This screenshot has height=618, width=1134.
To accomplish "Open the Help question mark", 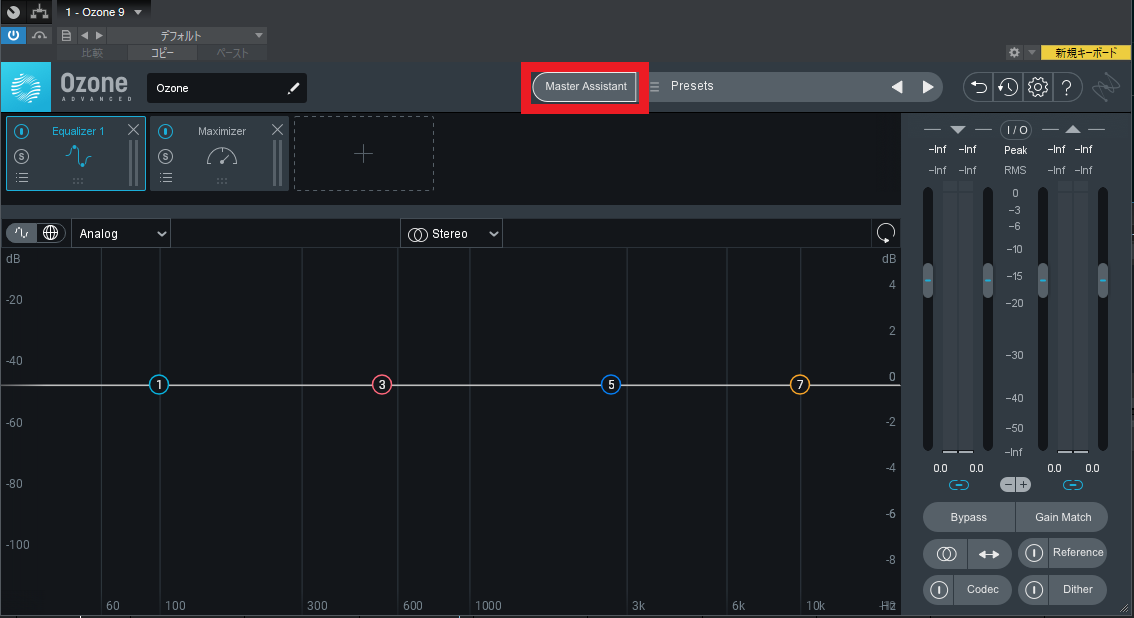I will [x=1067, y=87].
